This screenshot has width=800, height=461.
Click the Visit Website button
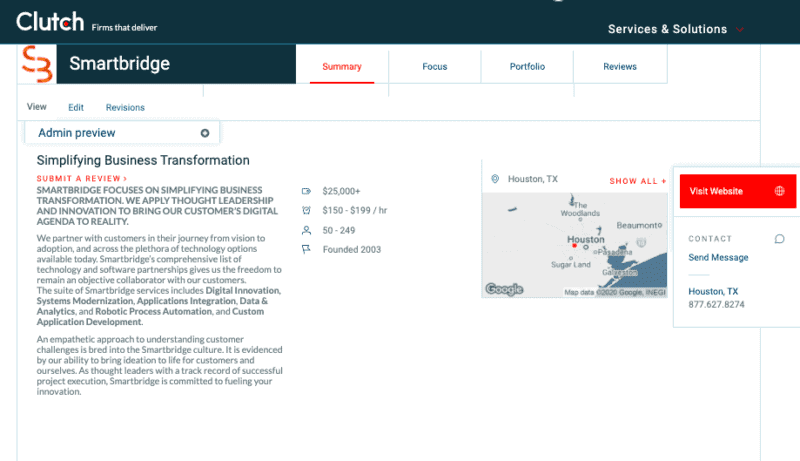pos(738,191)
